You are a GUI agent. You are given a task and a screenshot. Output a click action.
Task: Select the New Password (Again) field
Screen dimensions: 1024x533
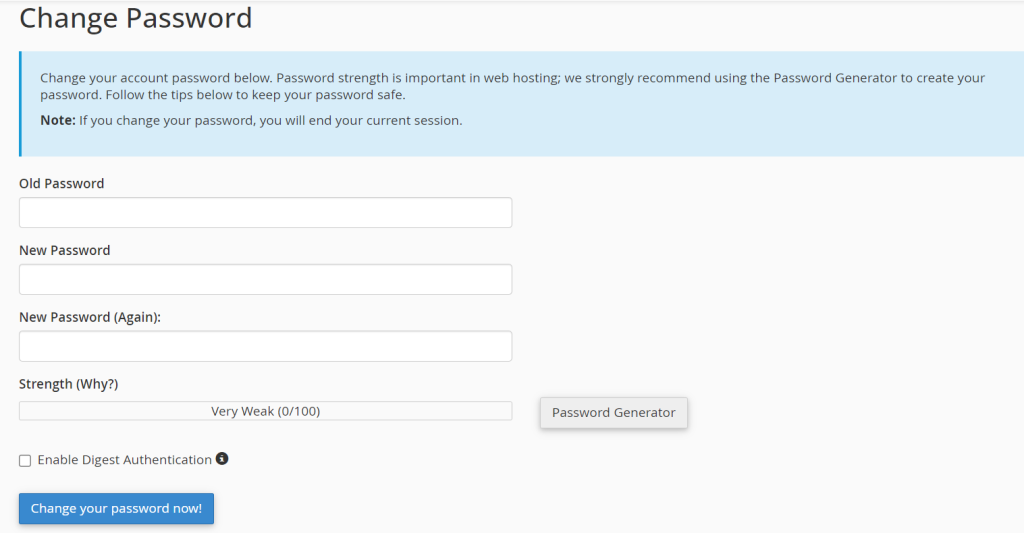(x=265, y=346)
